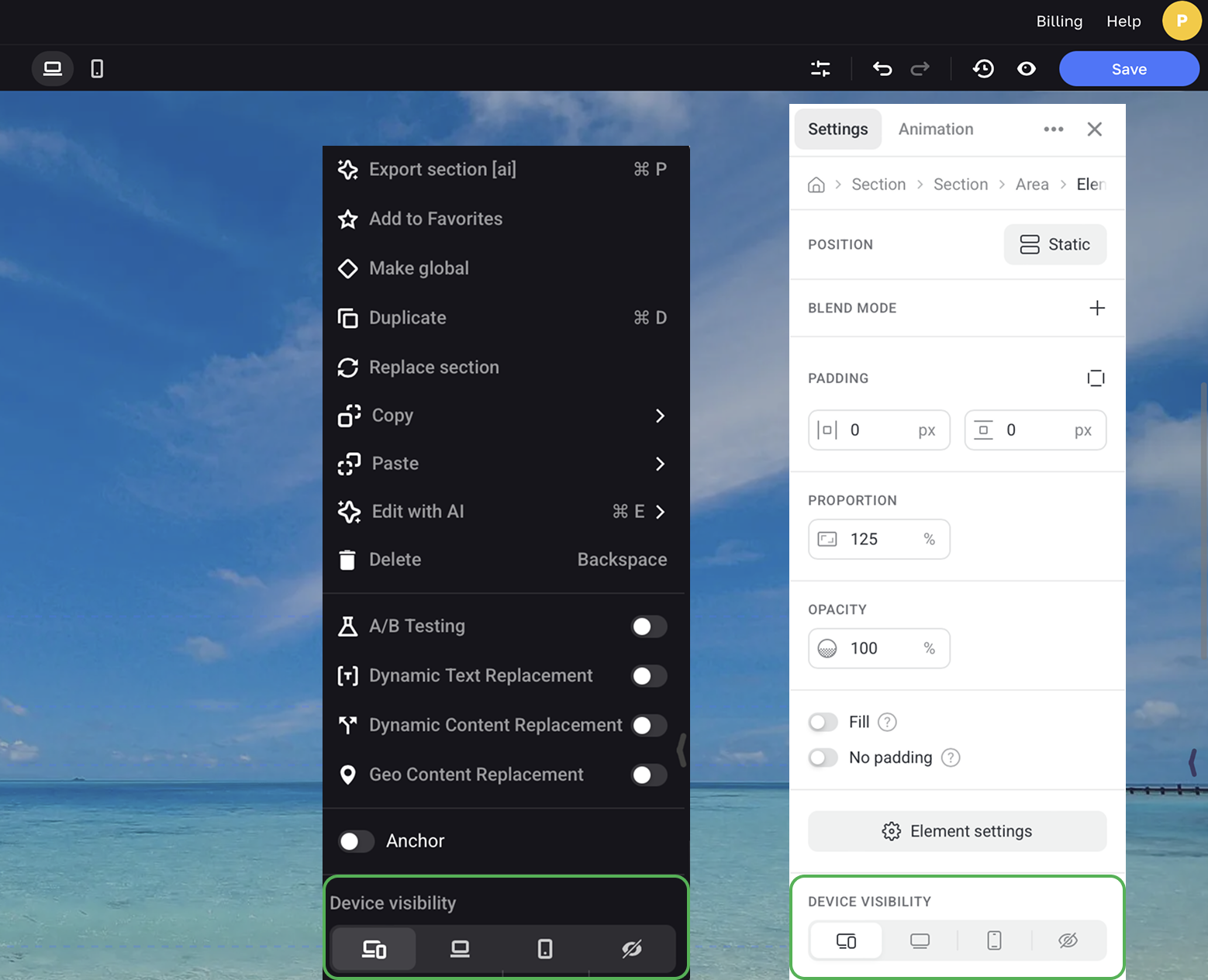Open Element settings button
This screenshot has width=1208, height=980.
(957, 831)
